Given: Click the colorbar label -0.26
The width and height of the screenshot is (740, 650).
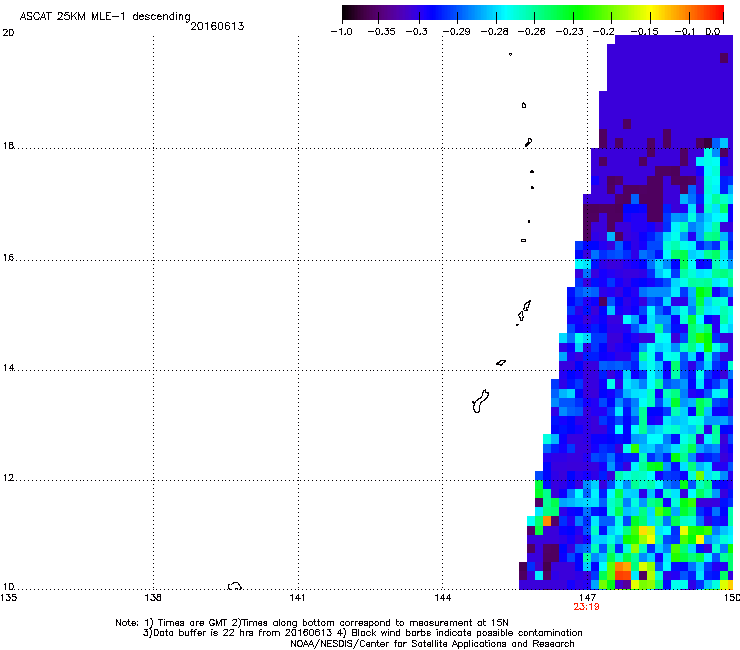Looking at the screenshot, I should click(531, 32).
